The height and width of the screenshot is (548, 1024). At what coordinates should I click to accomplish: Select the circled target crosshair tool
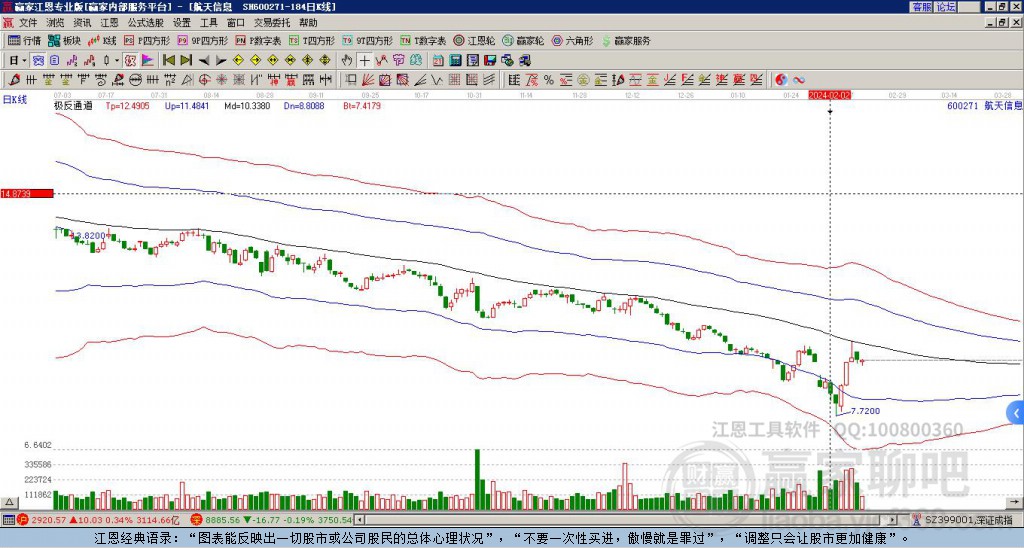tap(204, 80)
